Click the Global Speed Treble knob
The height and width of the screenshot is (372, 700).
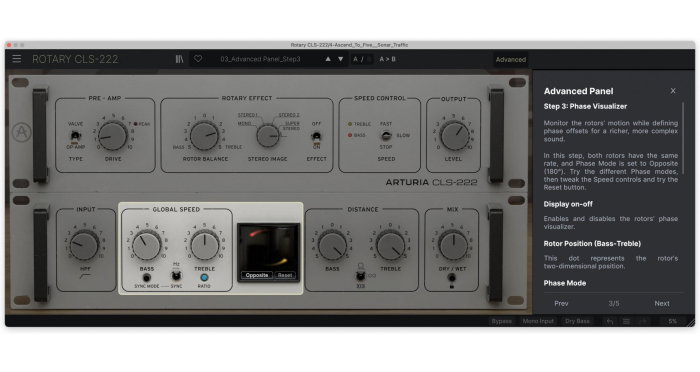pos(204,246)
